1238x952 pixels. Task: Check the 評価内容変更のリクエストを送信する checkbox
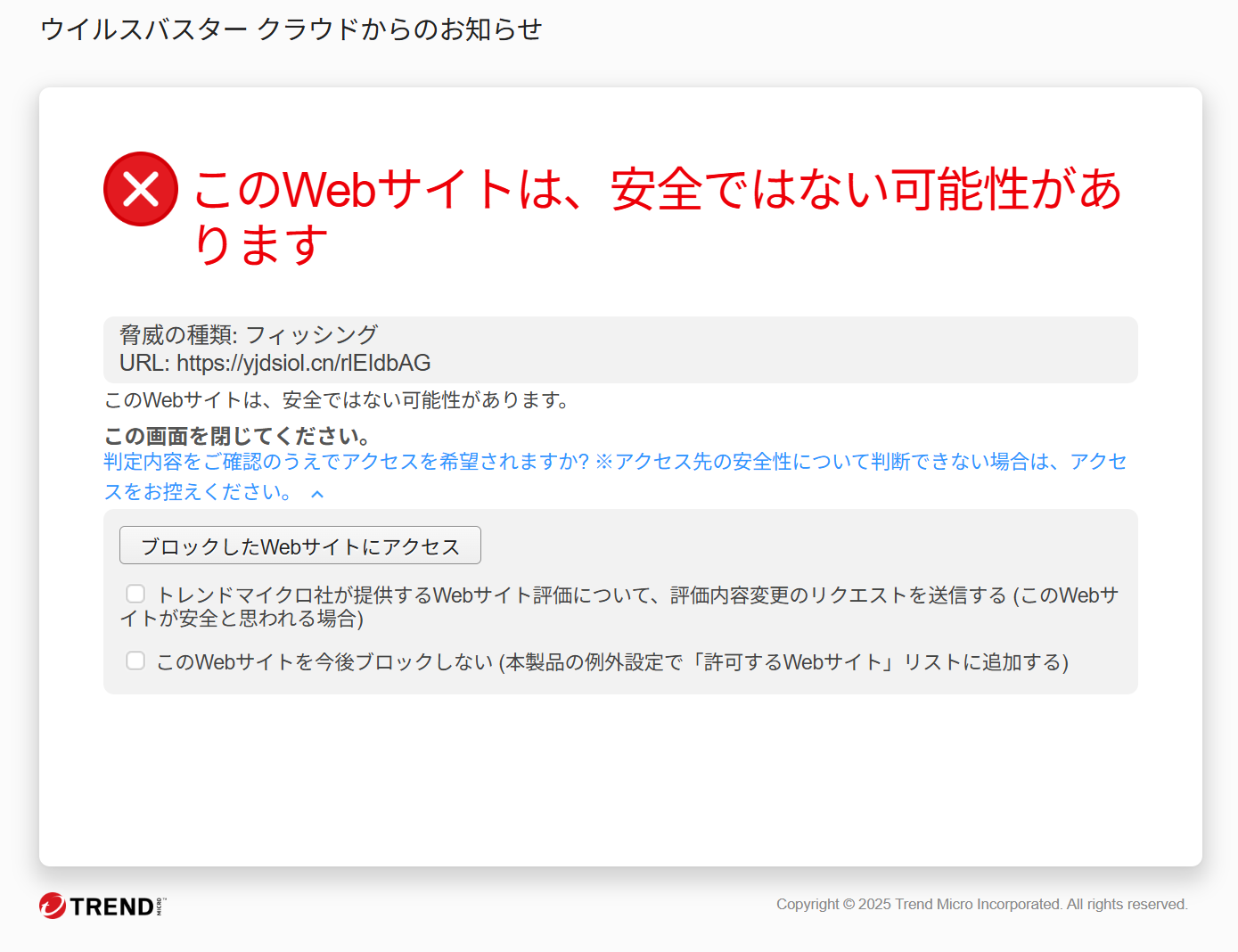tap(135, 594)
